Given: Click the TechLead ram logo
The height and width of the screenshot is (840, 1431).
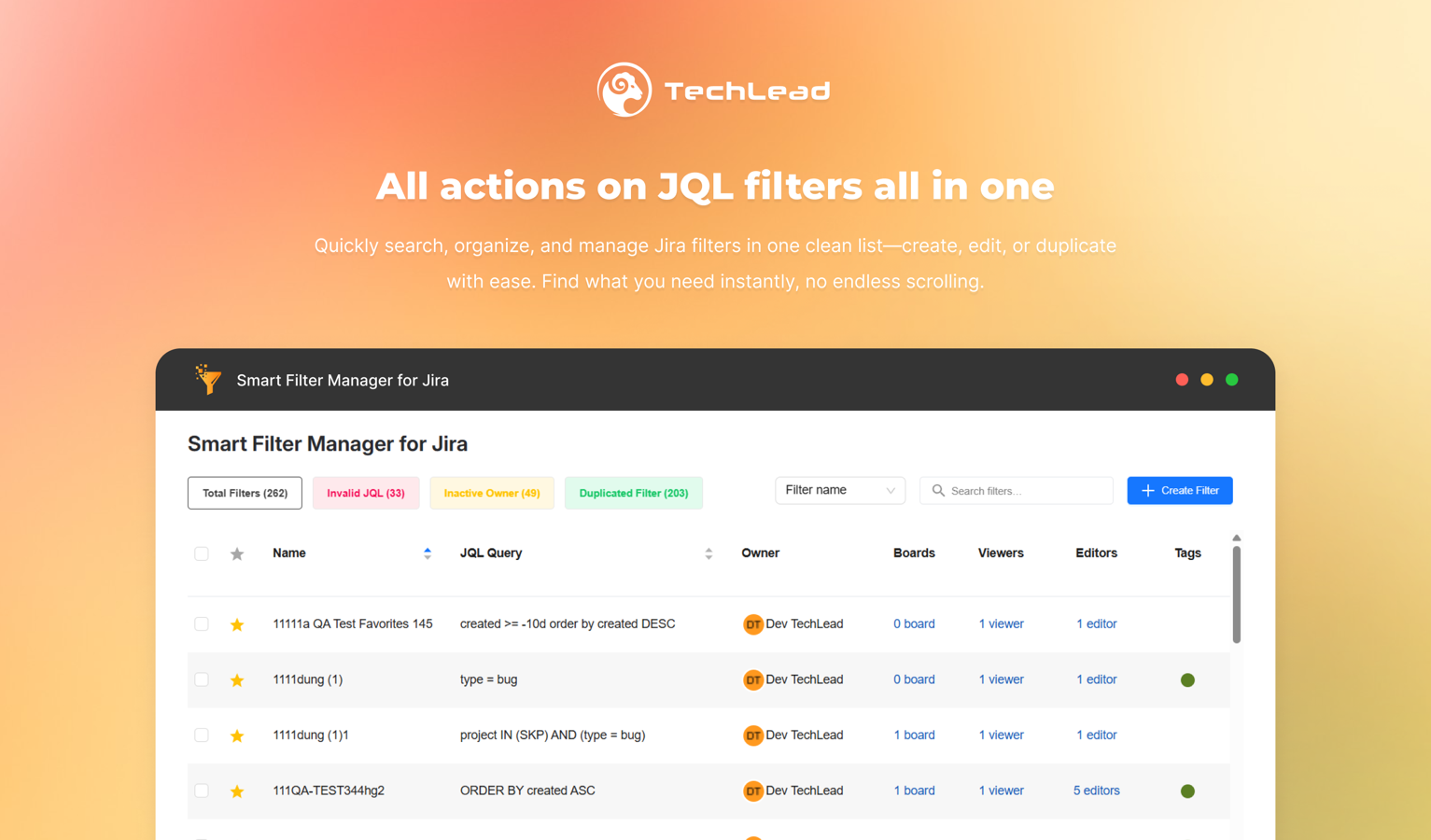Looking at the screenshot, I should pos(624,89).
